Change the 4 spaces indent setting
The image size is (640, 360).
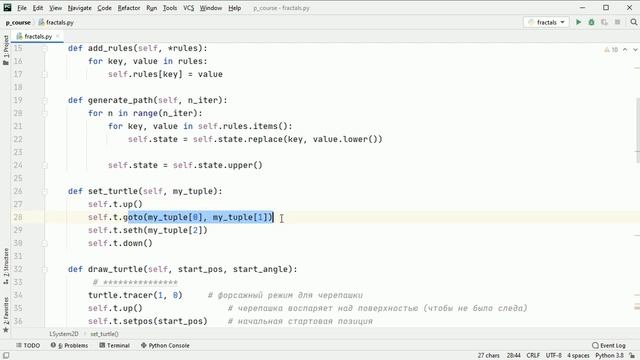[578, 356]
